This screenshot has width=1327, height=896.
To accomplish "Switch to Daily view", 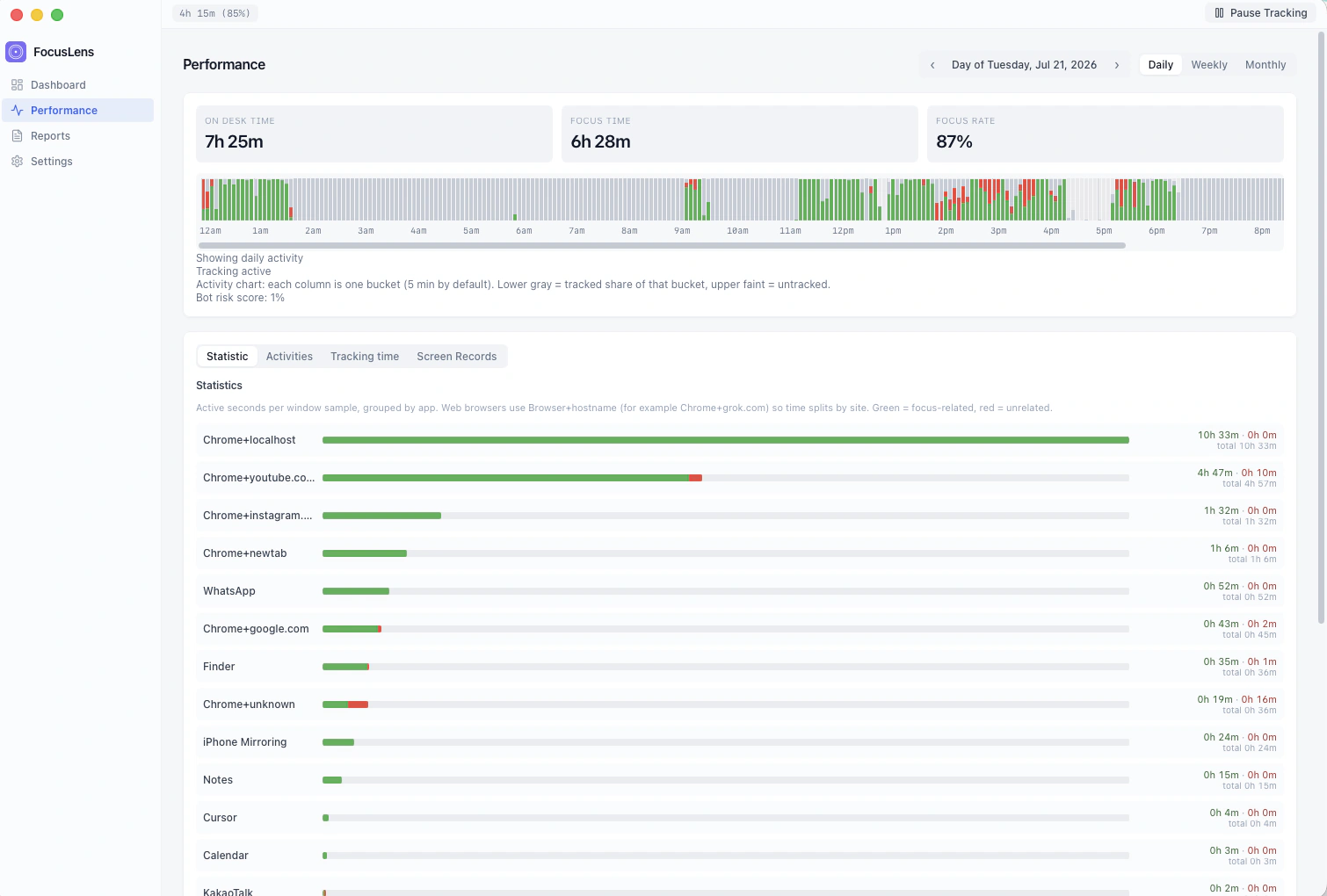I will (x=1160, y=65).
